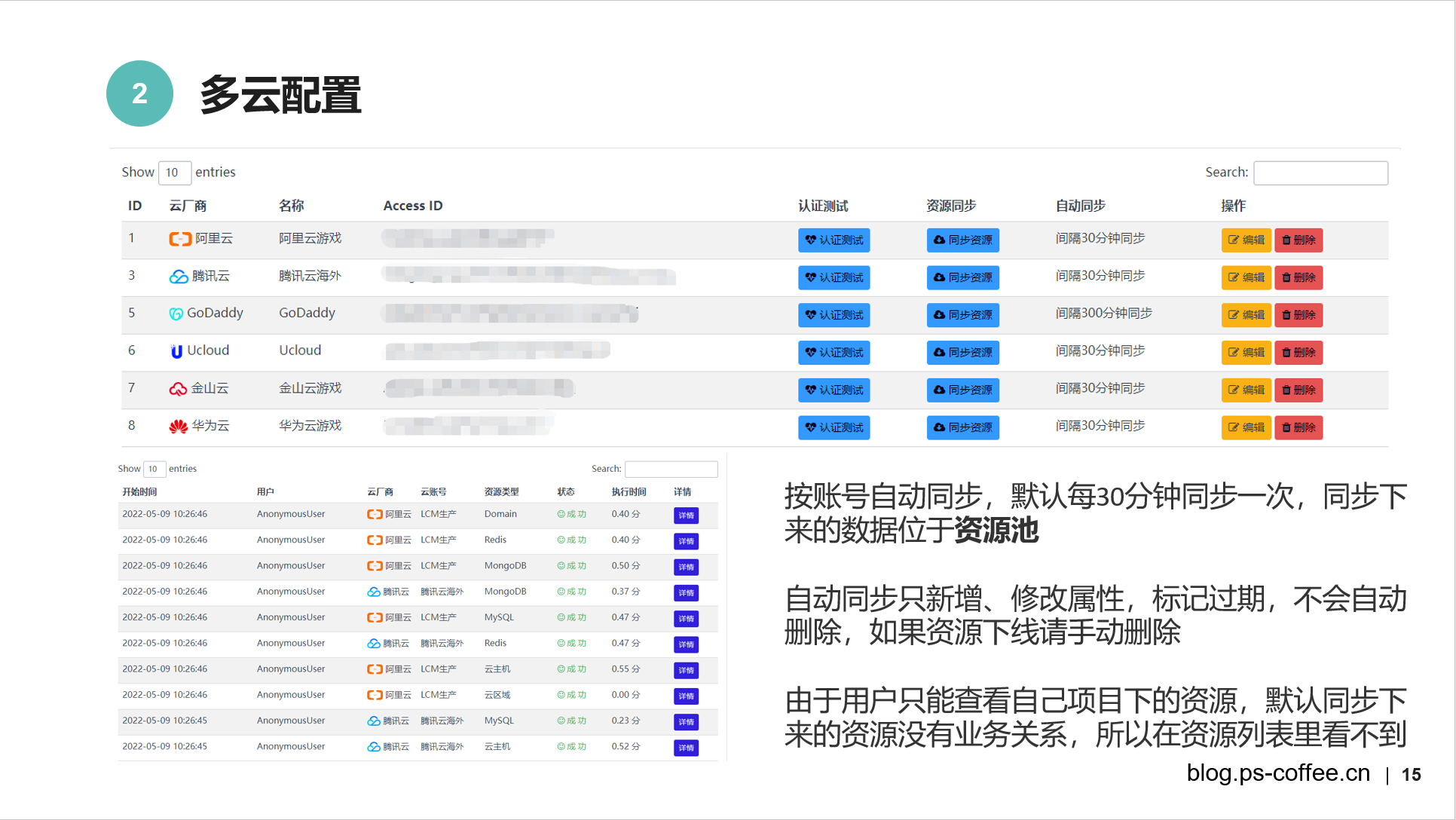Click the 华为云 logo icon in row 8

pos(179,427)
